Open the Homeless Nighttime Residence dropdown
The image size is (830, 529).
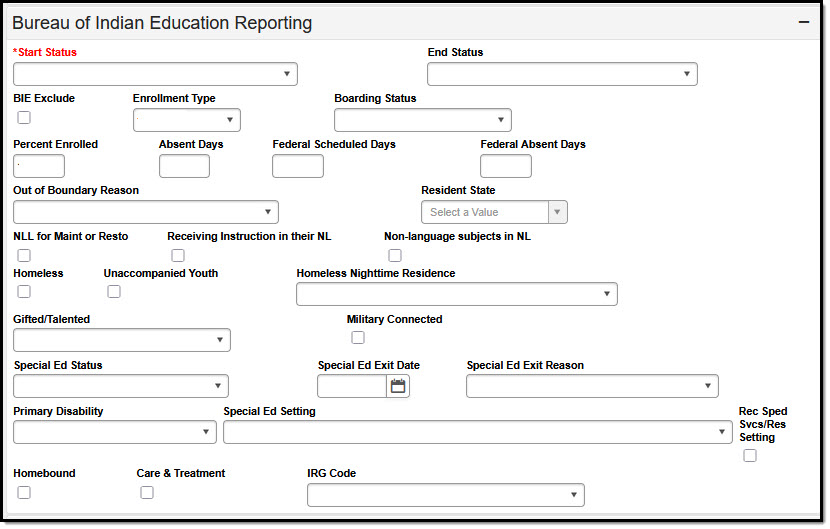pyautogui.click(x=457, y=294)
